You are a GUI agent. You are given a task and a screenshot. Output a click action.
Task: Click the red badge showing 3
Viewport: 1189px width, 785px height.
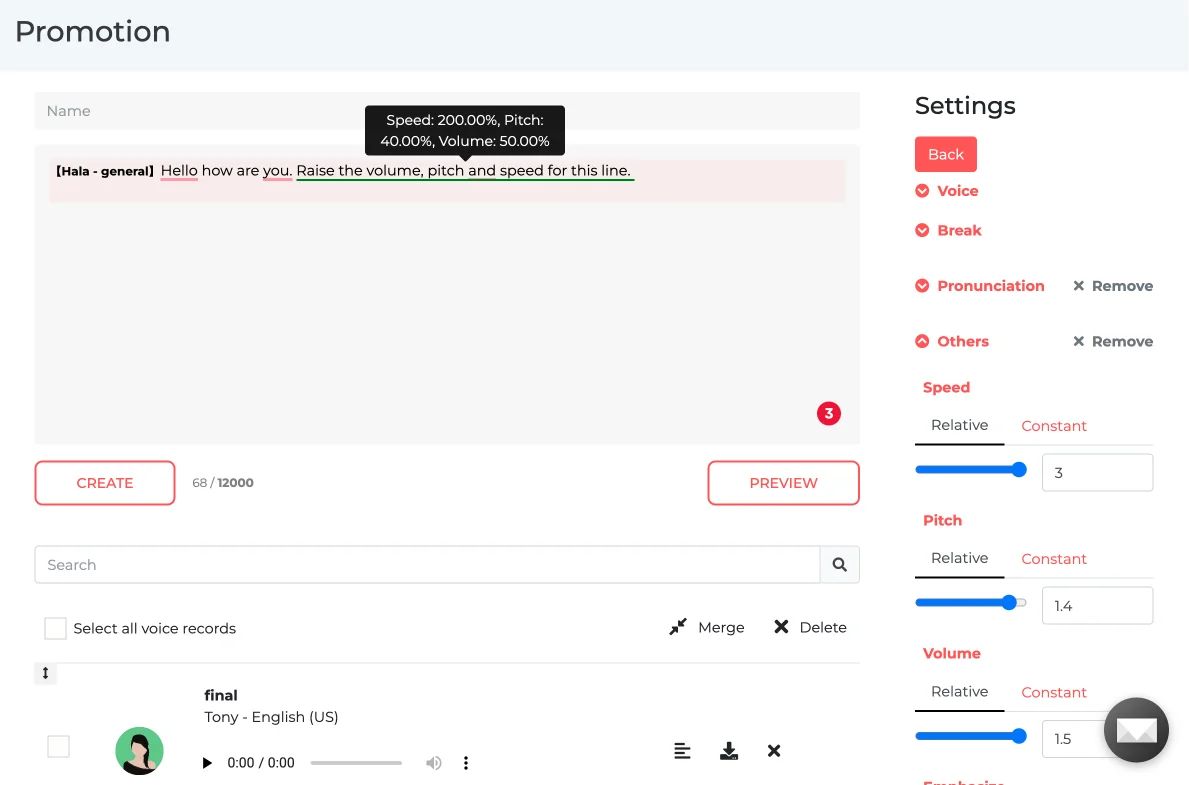coord(829,413)
